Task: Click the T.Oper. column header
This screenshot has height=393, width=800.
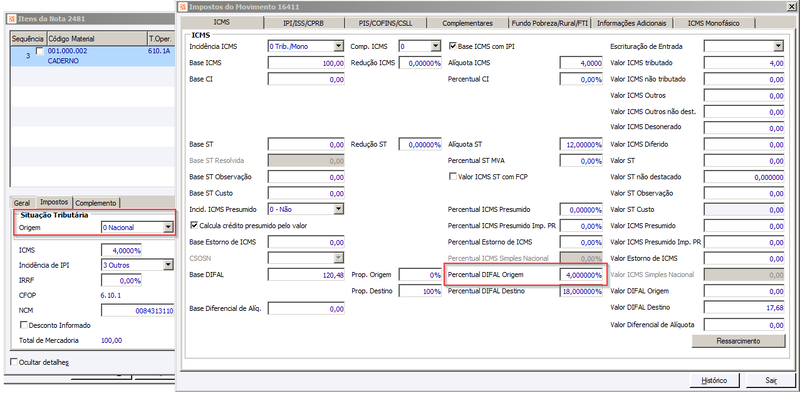Action: pyautogui.click(x=160, y=39)
